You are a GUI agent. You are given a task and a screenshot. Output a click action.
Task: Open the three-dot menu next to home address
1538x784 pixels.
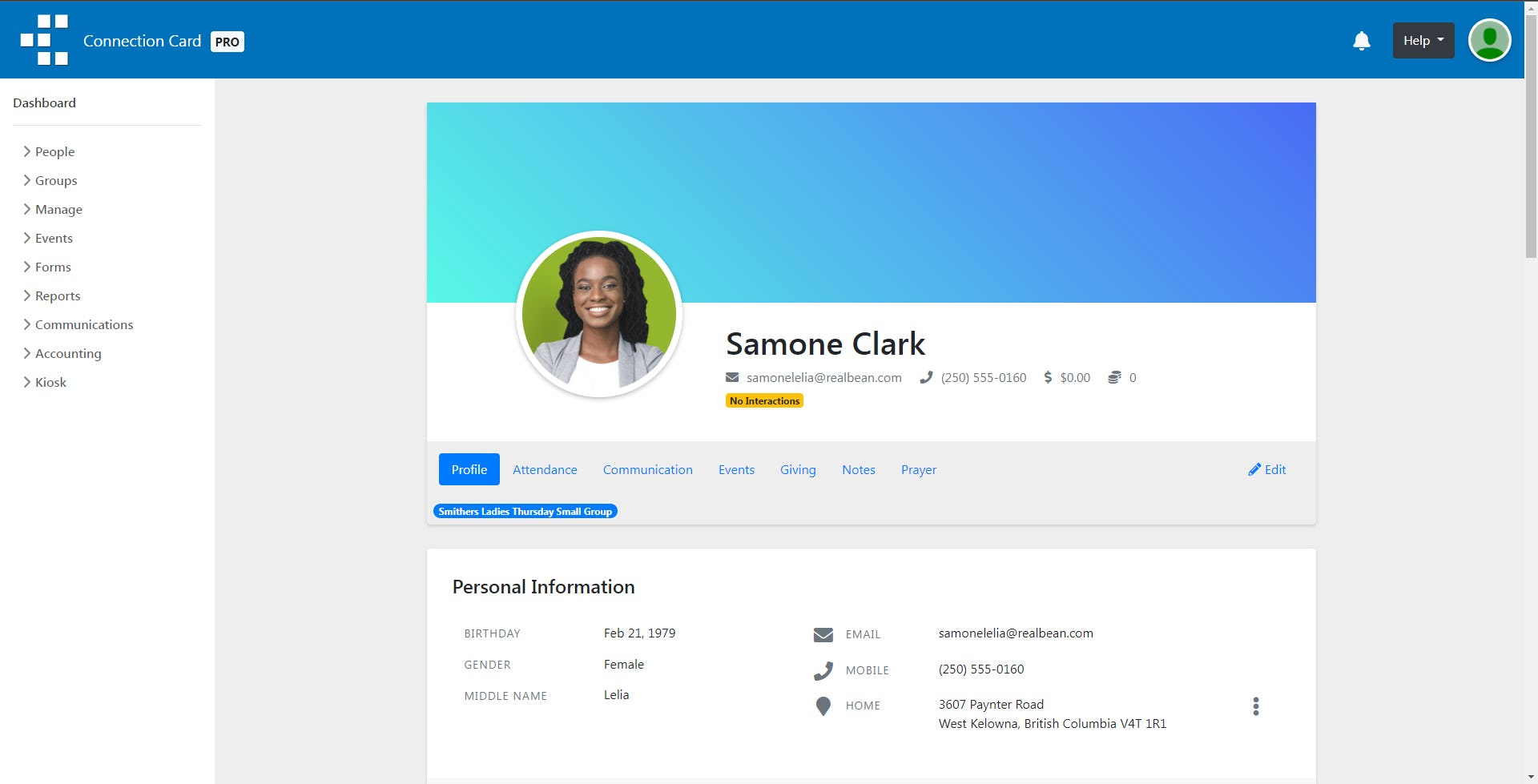pos(1256,707)
